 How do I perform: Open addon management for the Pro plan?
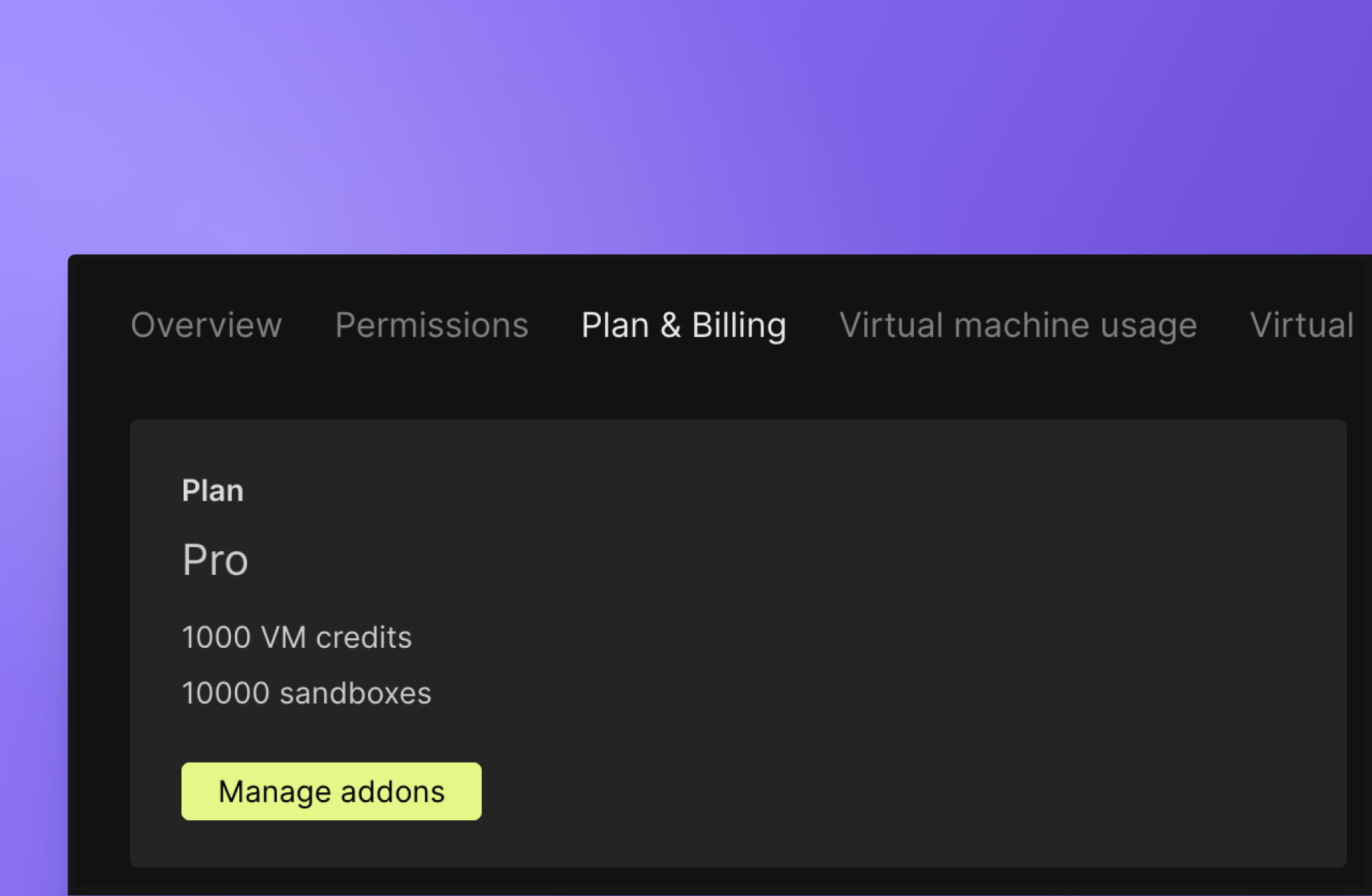coord(331,790)
